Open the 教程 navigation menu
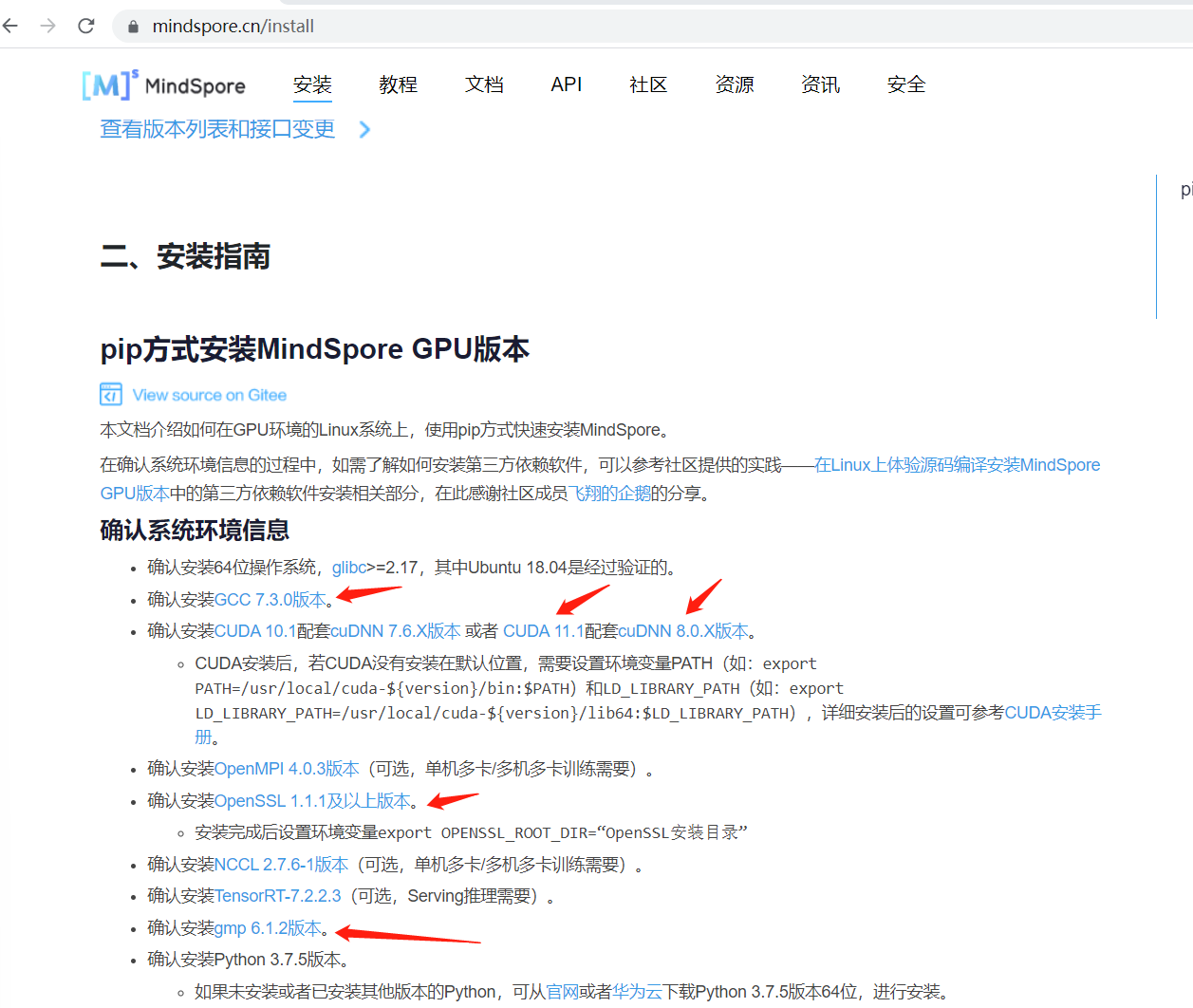The height and width of the screenshot is (1008, 1193). click(x=398, y=84)
